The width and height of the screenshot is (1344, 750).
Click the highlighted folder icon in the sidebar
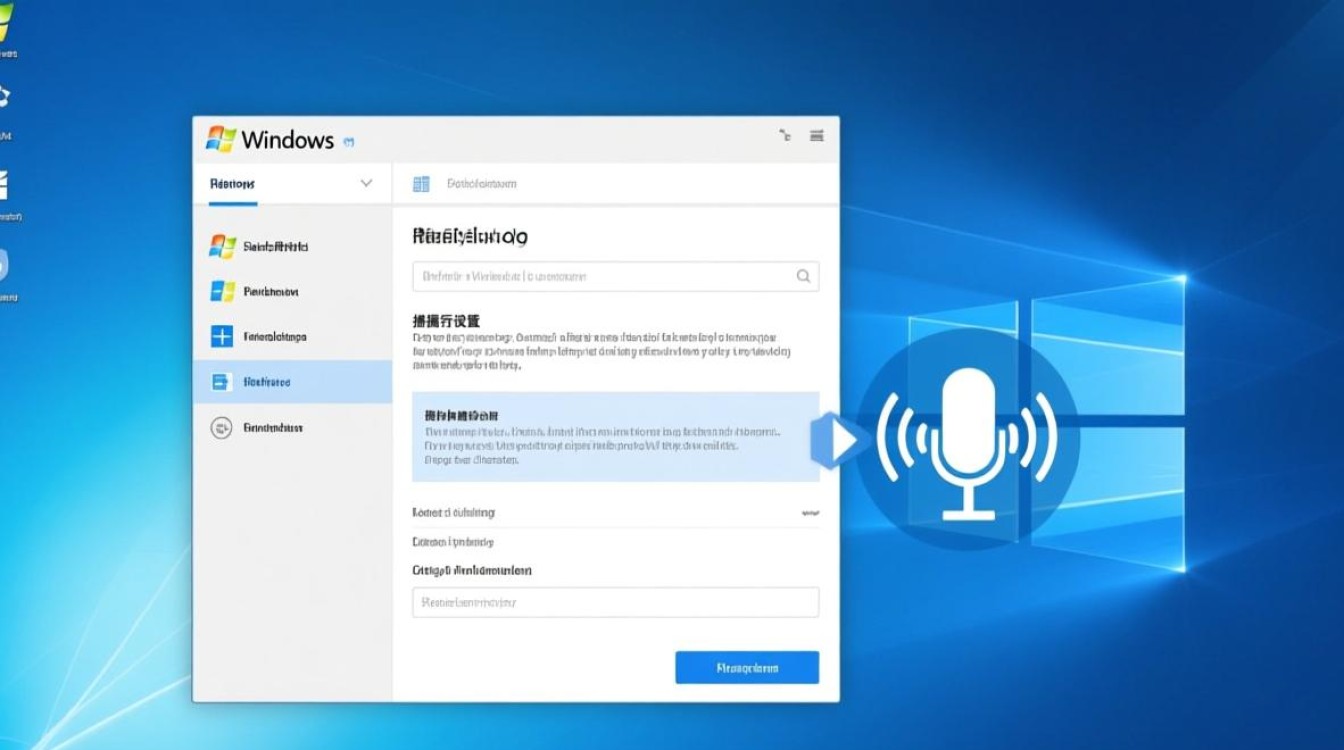tap(224, 381)
